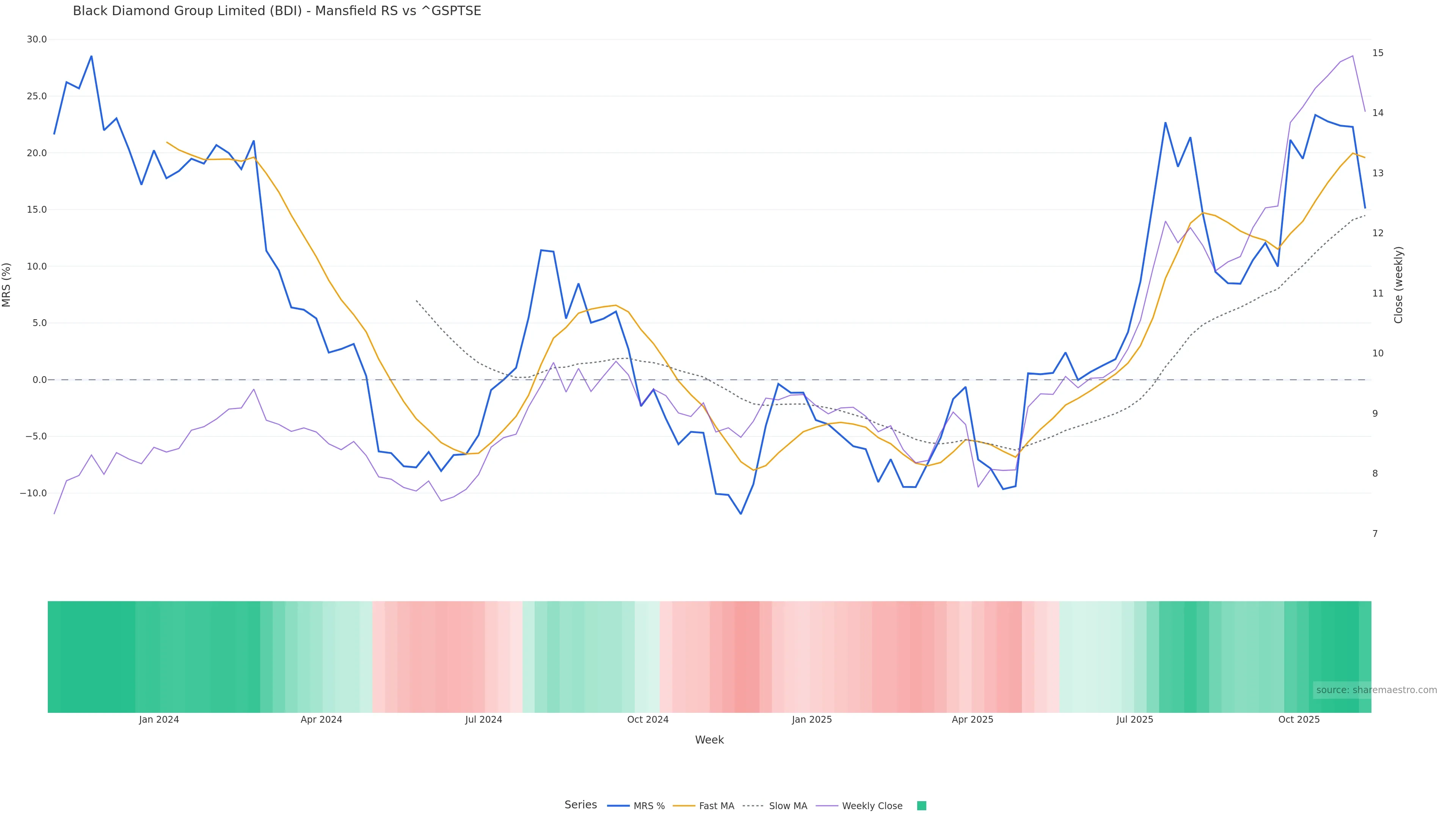Click the dotted Slow MA legend line icon
Image resolution: width=1456 pixels, height=819 pixels.
(x=753, y=806)
